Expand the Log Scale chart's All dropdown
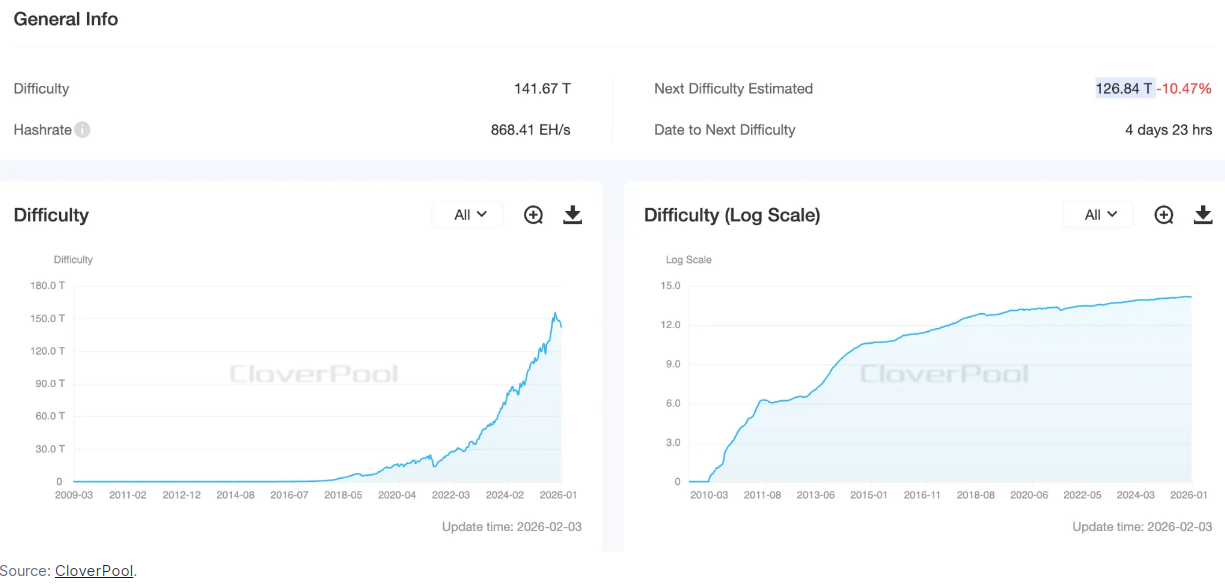 (x=1100, y=215)
